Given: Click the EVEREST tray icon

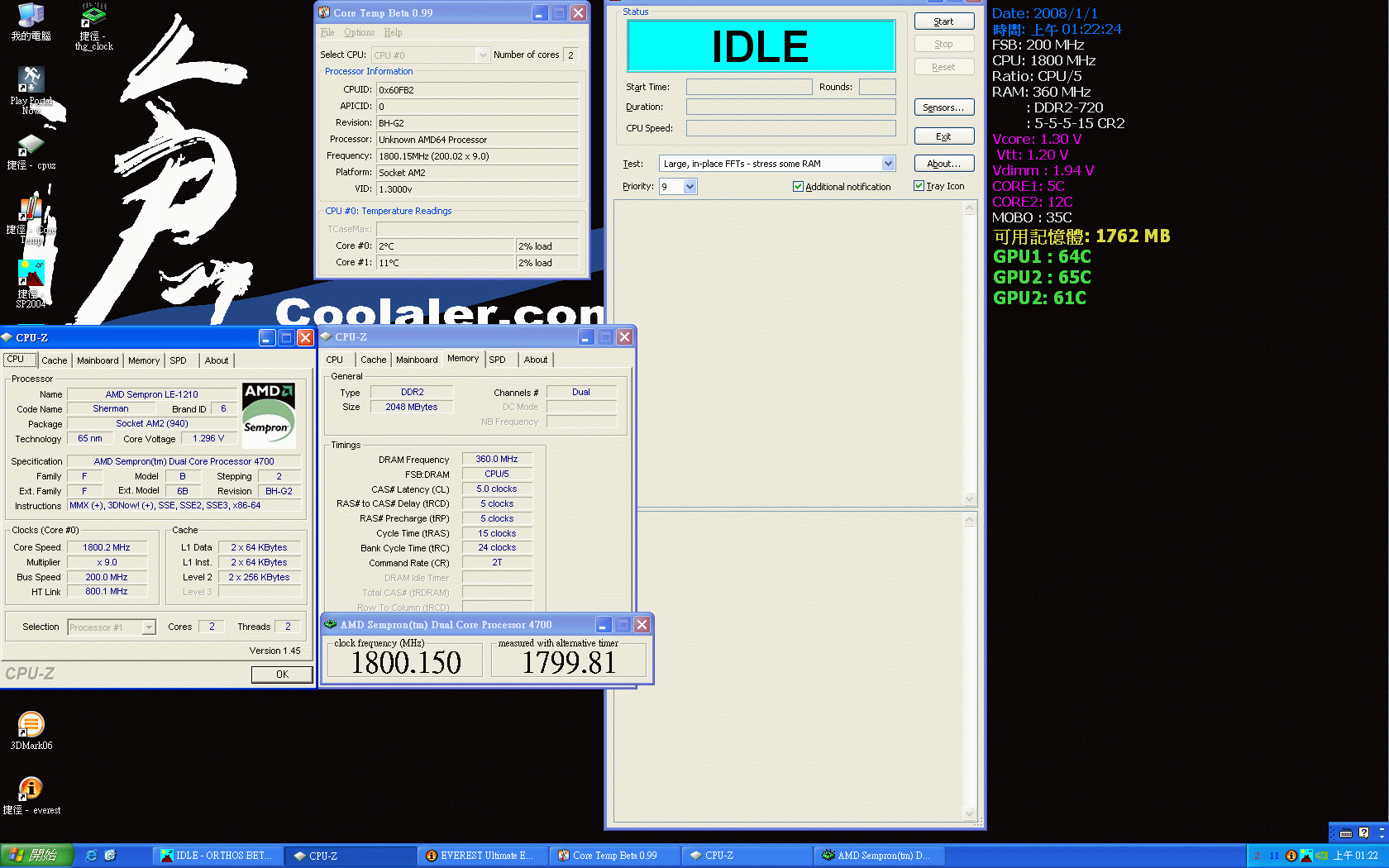Looking at the screenshot, I should (1291, 856).
